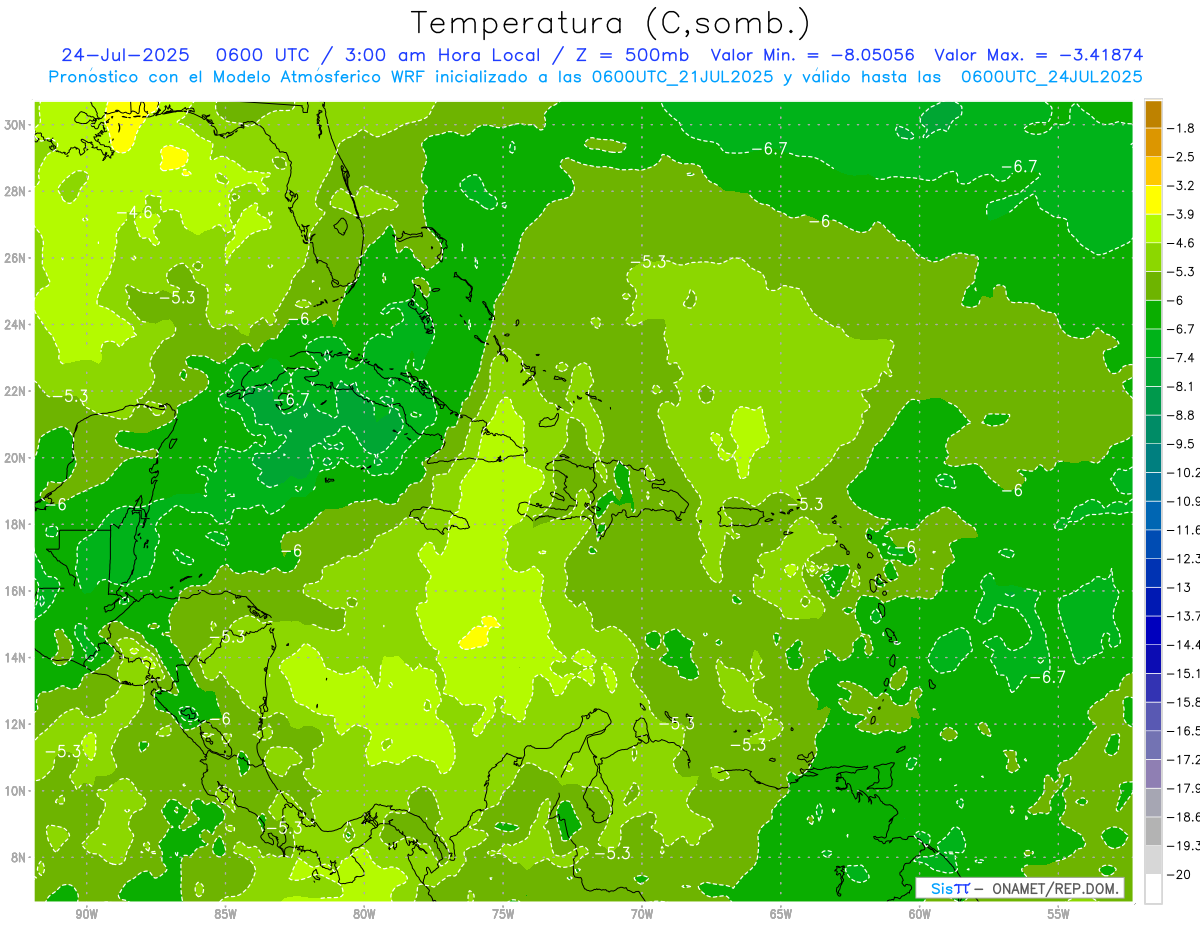Click the '16N' latitude axis label
Screen dimensions: 1200x927
click(x=15, y=591)
